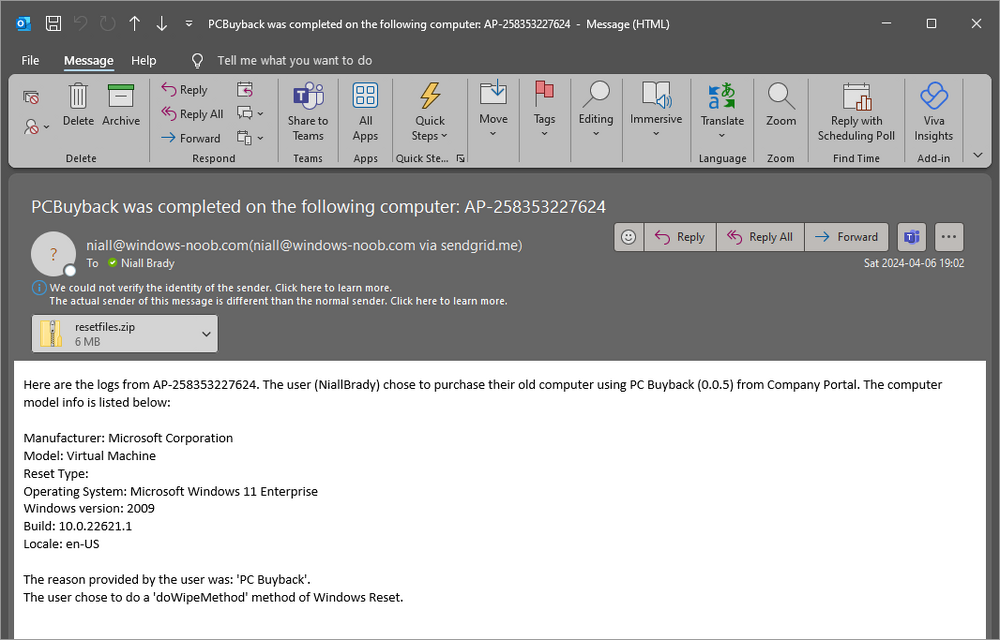Click the sender address niall@windows-noob.com
Image resolution: width=1000 pixels, height=640 pixels.
304,245
